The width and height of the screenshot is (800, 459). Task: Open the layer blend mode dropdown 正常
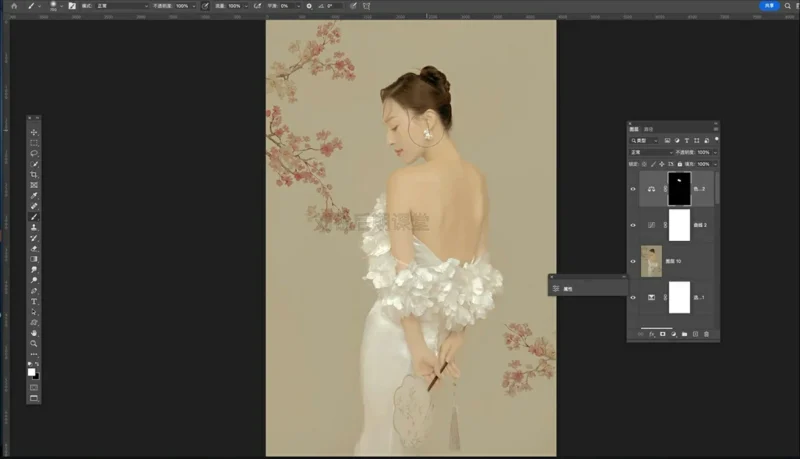[652, 152]
